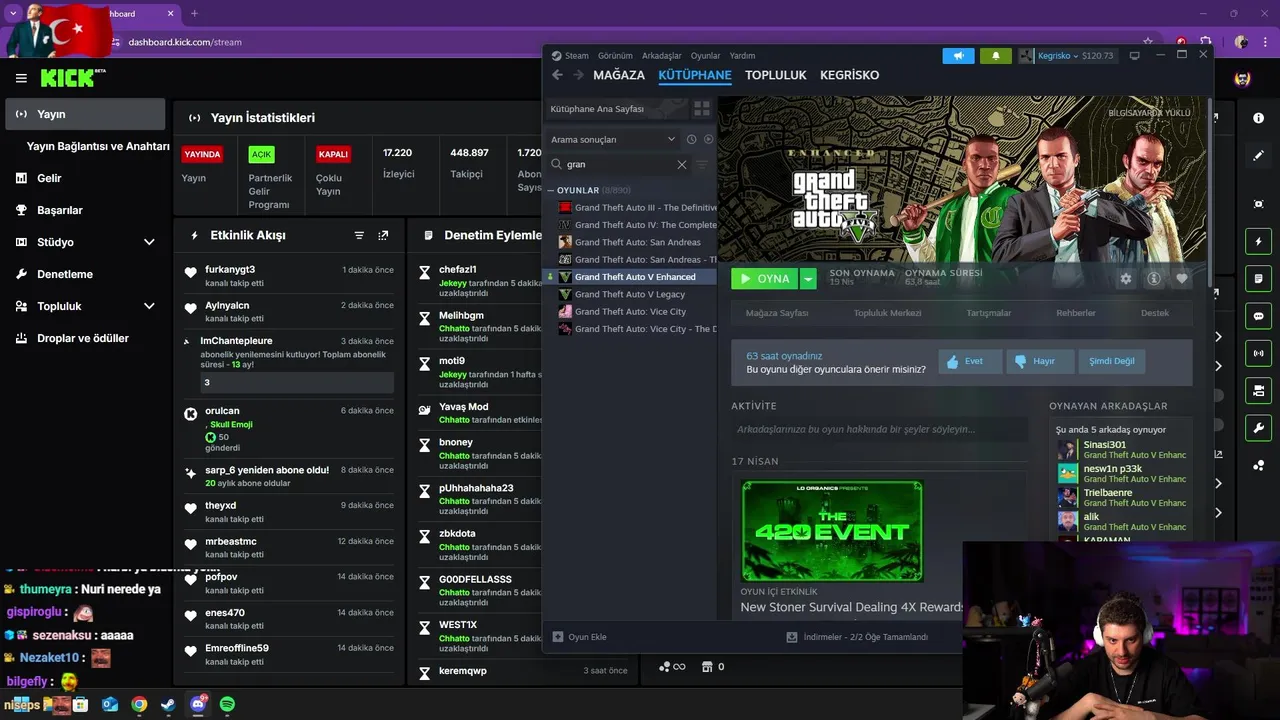The height and width of the screenshot is (720, 1280).
Task: Click the info icon in Kick right rail
Action: point(1258,118)
